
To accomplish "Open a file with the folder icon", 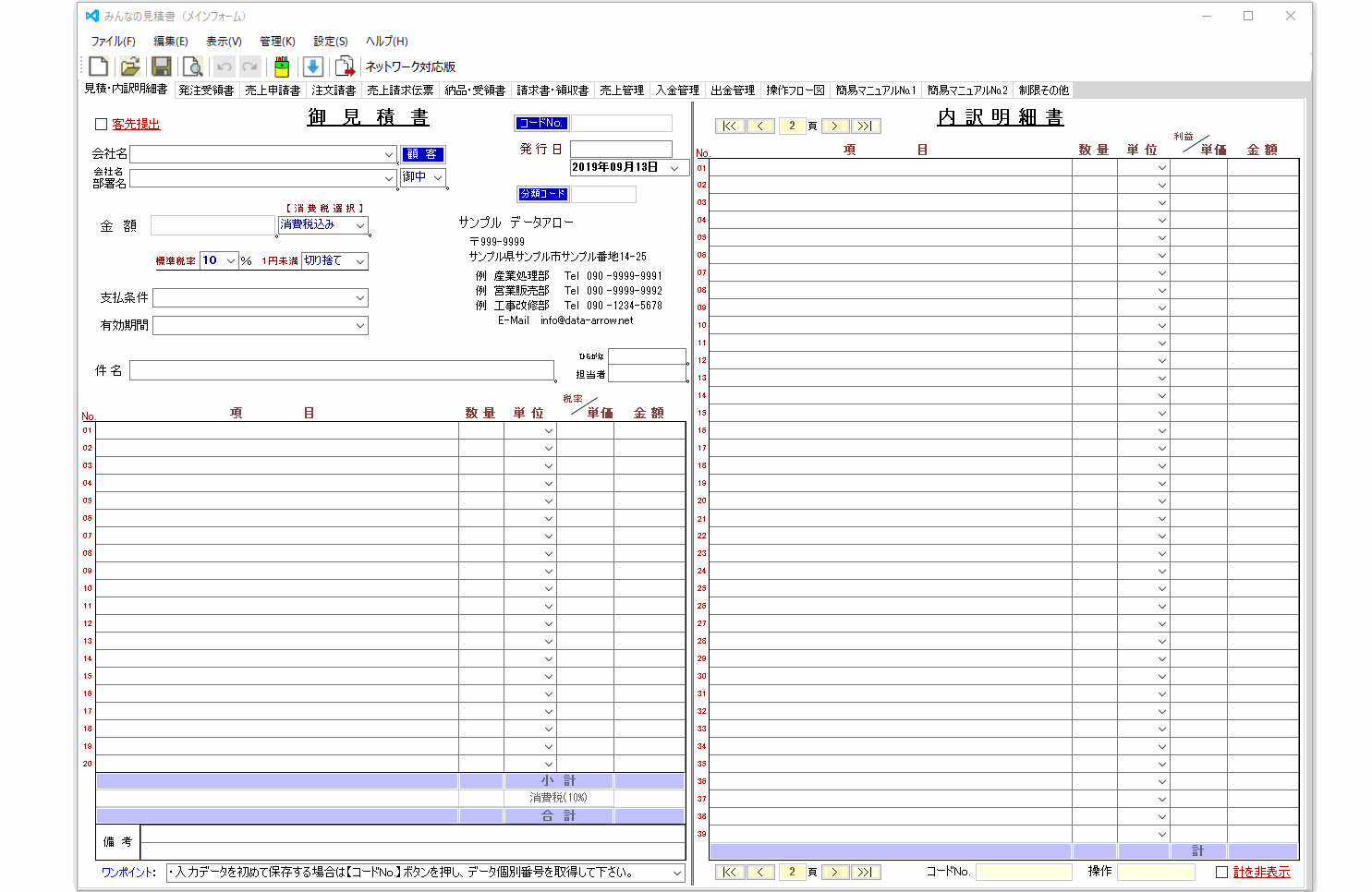I will 130,66.
